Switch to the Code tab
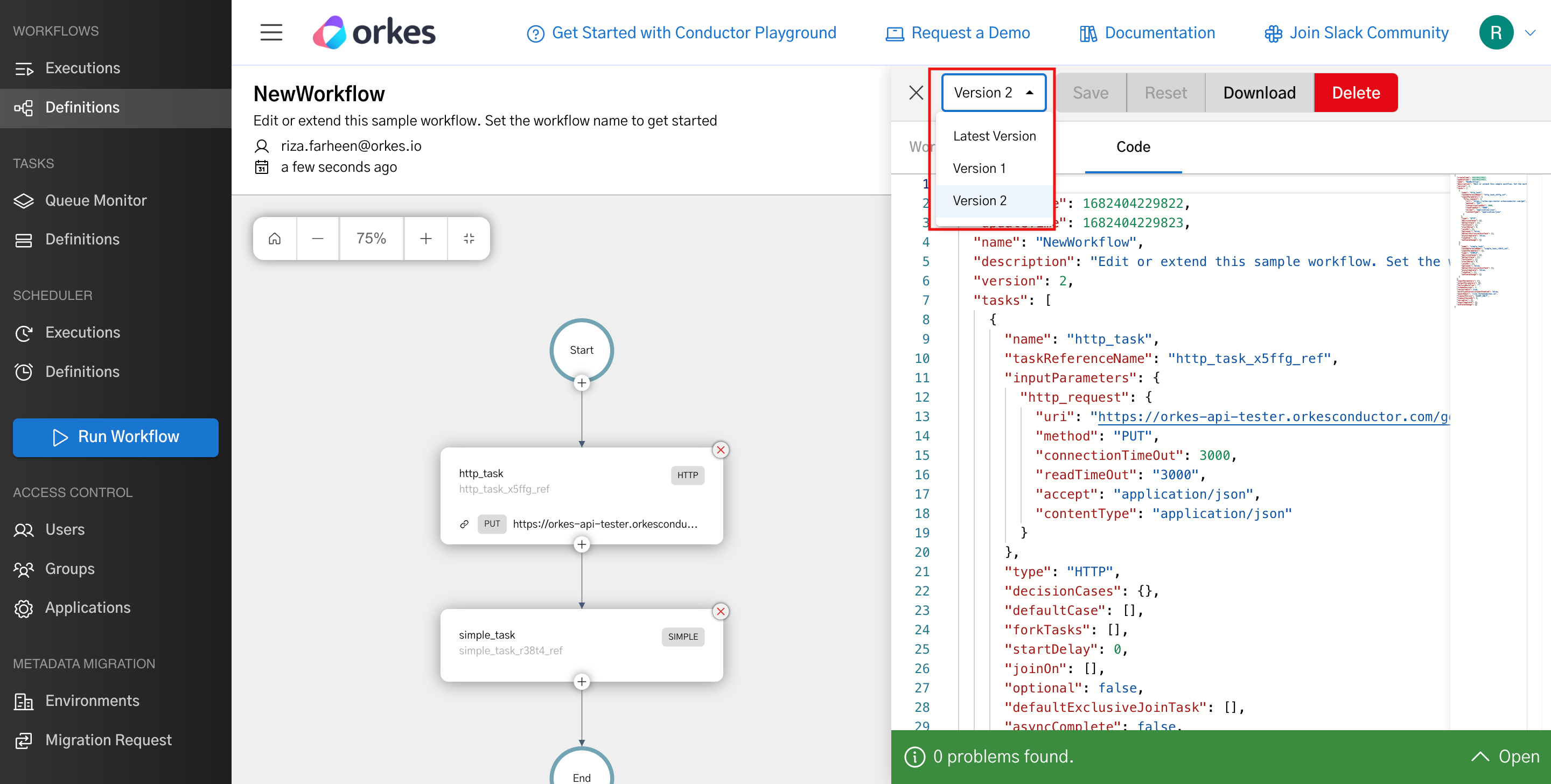Image resolution: width=1551 pixels, height=784 pixels. pos(1133,146)
